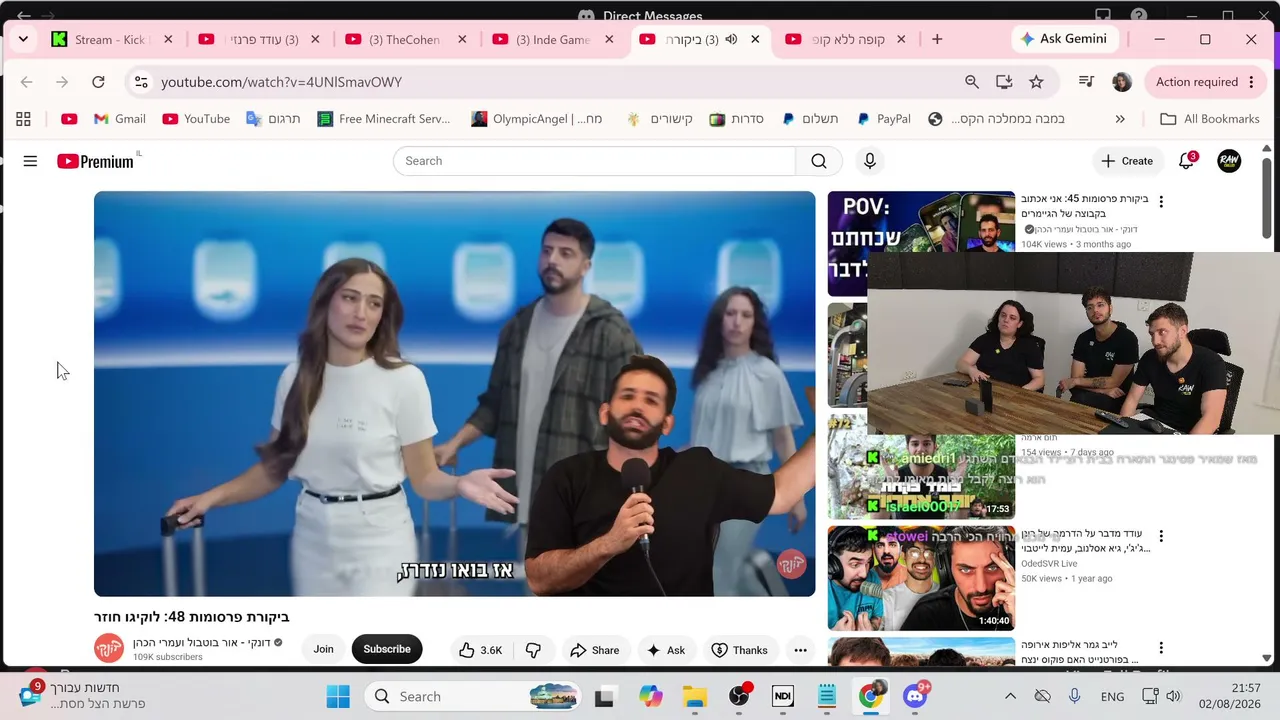Bookmark this page with the star icon
The height and width of the screenshot is (720, 1280).
[x=1036, y=82]
